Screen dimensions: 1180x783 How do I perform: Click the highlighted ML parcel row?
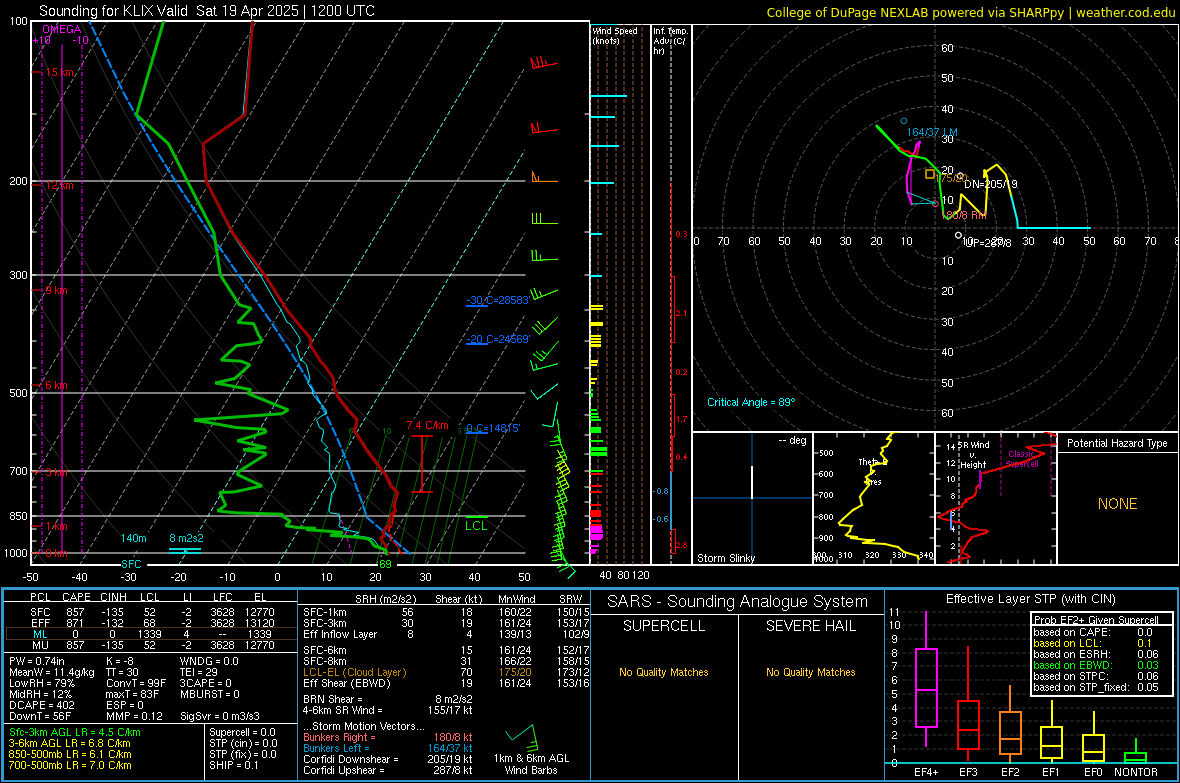click(x=151, y=634)
